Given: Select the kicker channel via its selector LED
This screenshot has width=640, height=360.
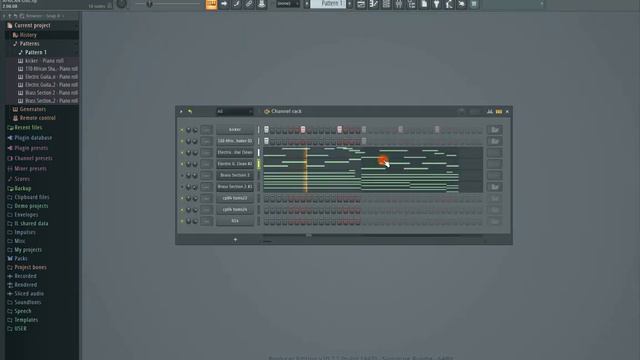Looking at the screenshot, I should pyautogui.click(x=258, y=130).
